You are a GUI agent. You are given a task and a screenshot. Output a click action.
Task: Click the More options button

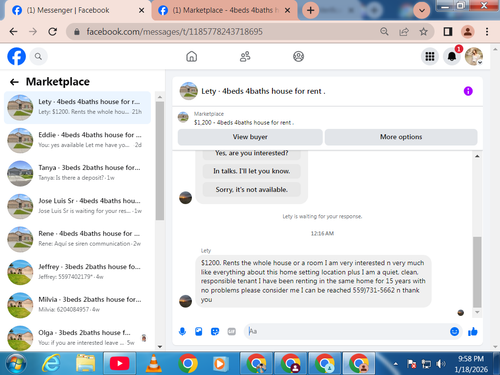[x=401, y=137]
